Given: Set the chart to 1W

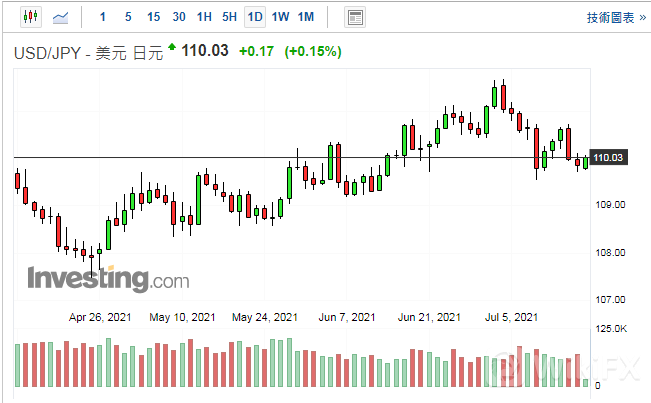Looking at the screenshot, I should tap(280, 17).
